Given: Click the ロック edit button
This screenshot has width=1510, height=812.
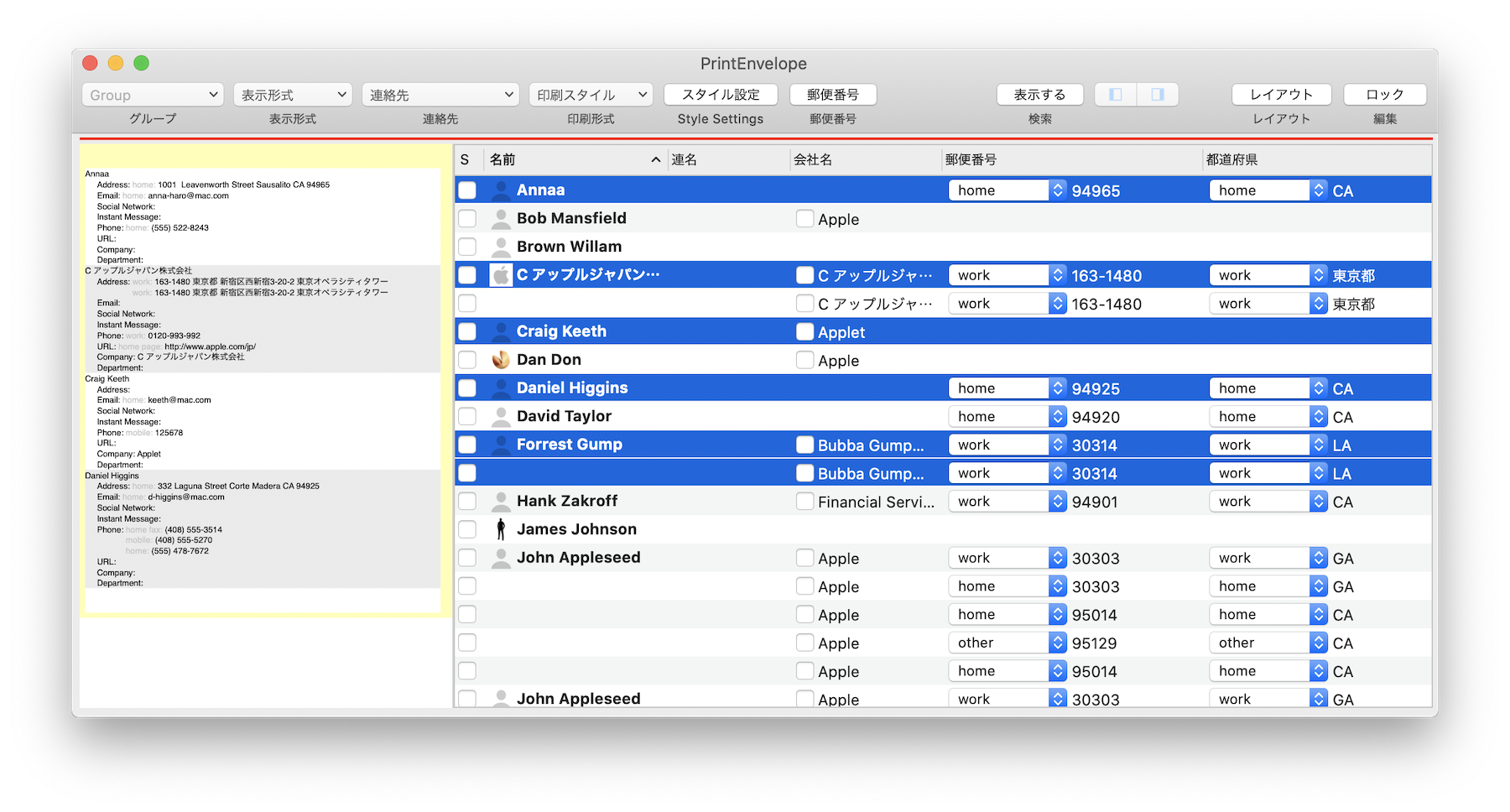Looking at the screenshot, I should (1385, 95).
